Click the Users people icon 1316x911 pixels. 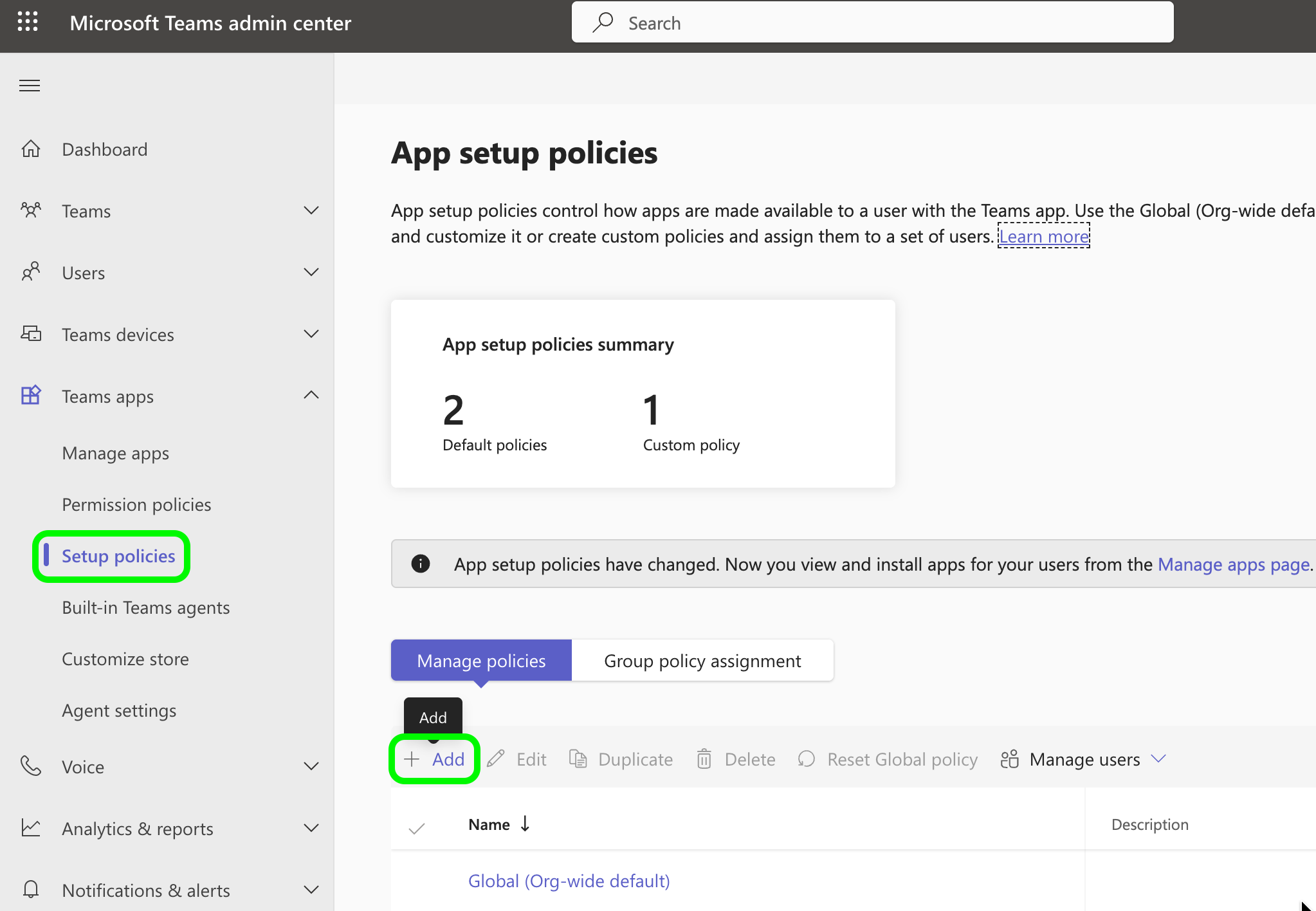[x=31, y=271]
